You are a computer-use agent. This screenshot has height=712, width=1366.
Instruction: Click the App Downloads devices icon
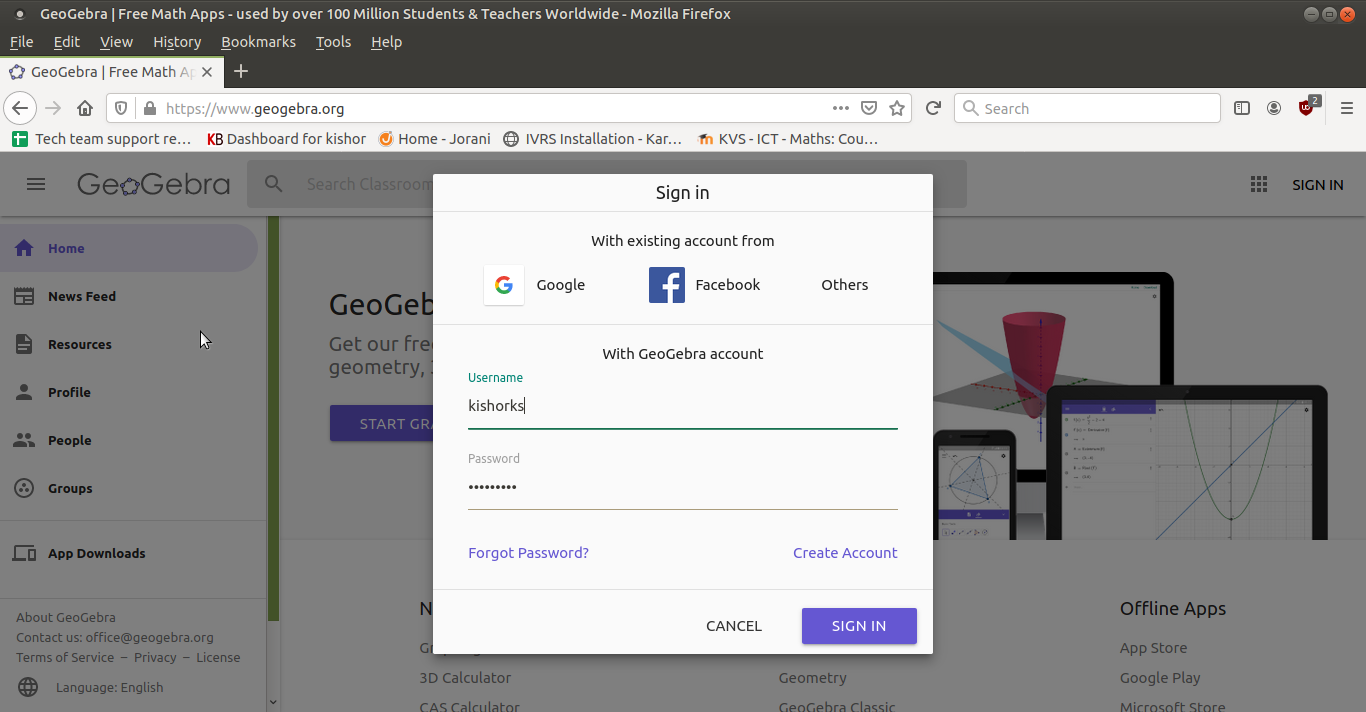pos(24,553)
